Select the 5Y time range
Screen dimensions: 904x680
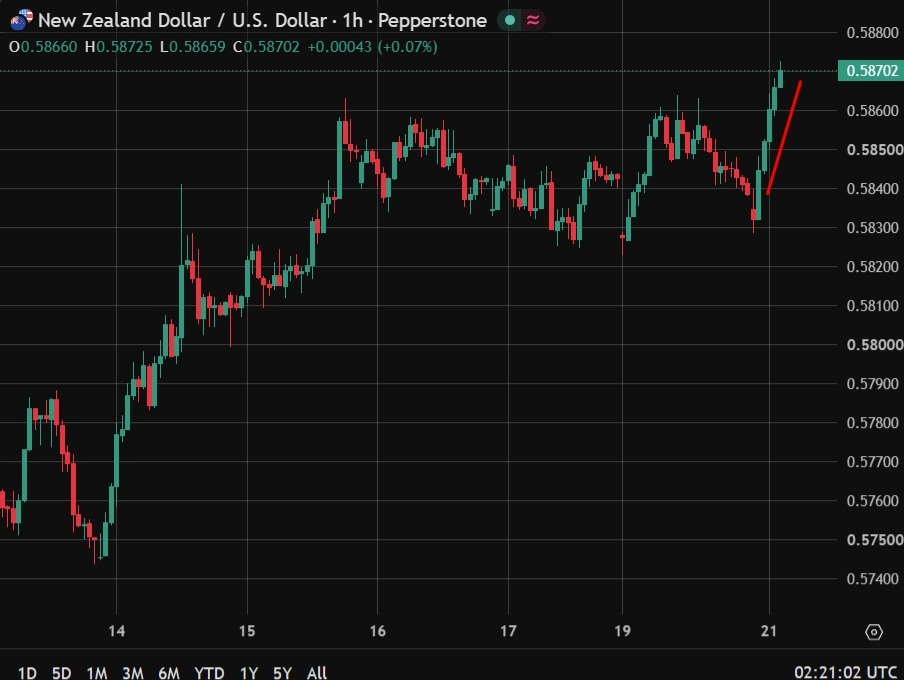pos(282,673)
